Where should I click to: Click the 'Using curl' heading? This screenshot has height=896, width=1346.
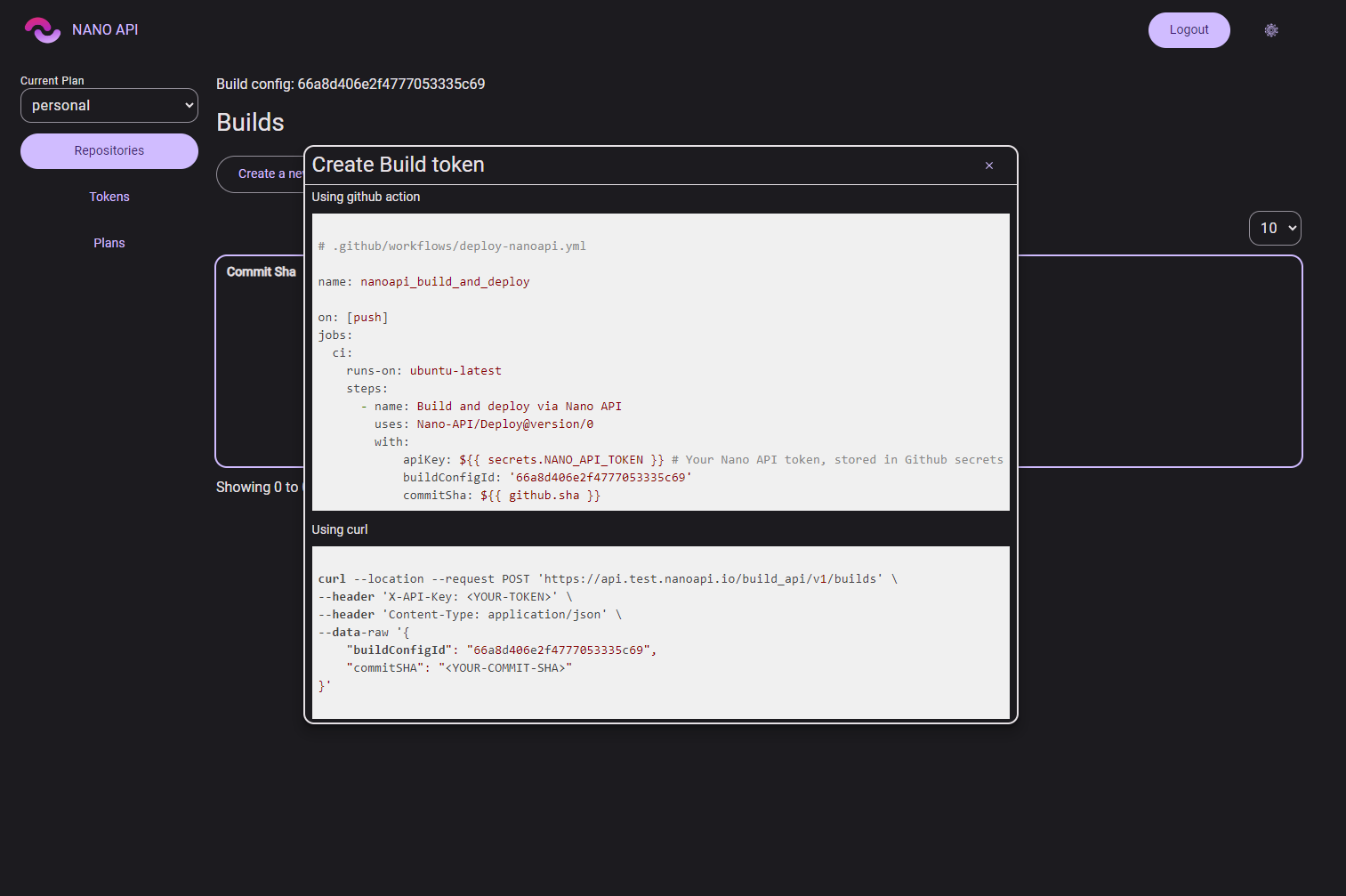339,530
